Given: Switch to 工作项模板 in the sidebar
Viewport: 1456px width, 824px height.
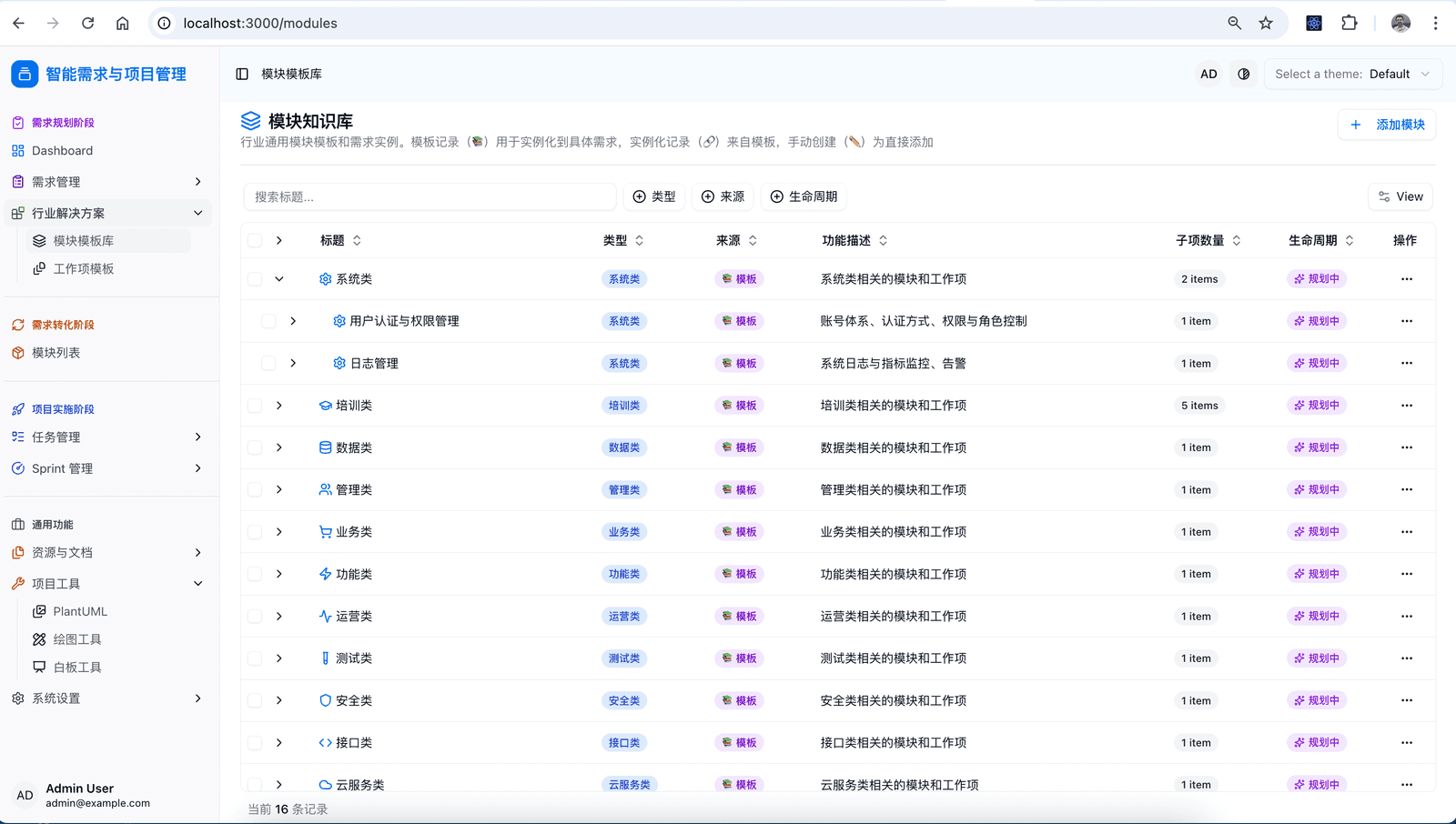Looking at the screenshot, I should pos(85,267).
